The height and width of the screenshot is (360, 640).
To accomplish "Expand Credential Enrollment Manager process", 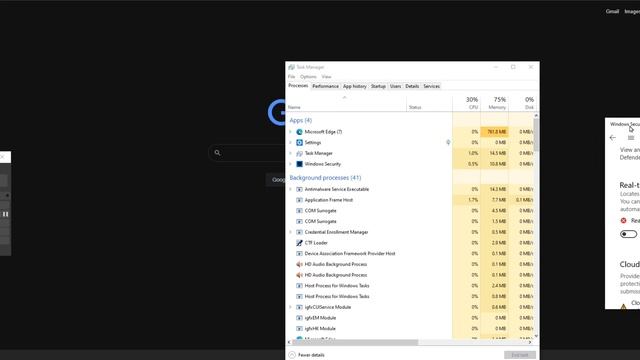I will [x=291, y=232].
